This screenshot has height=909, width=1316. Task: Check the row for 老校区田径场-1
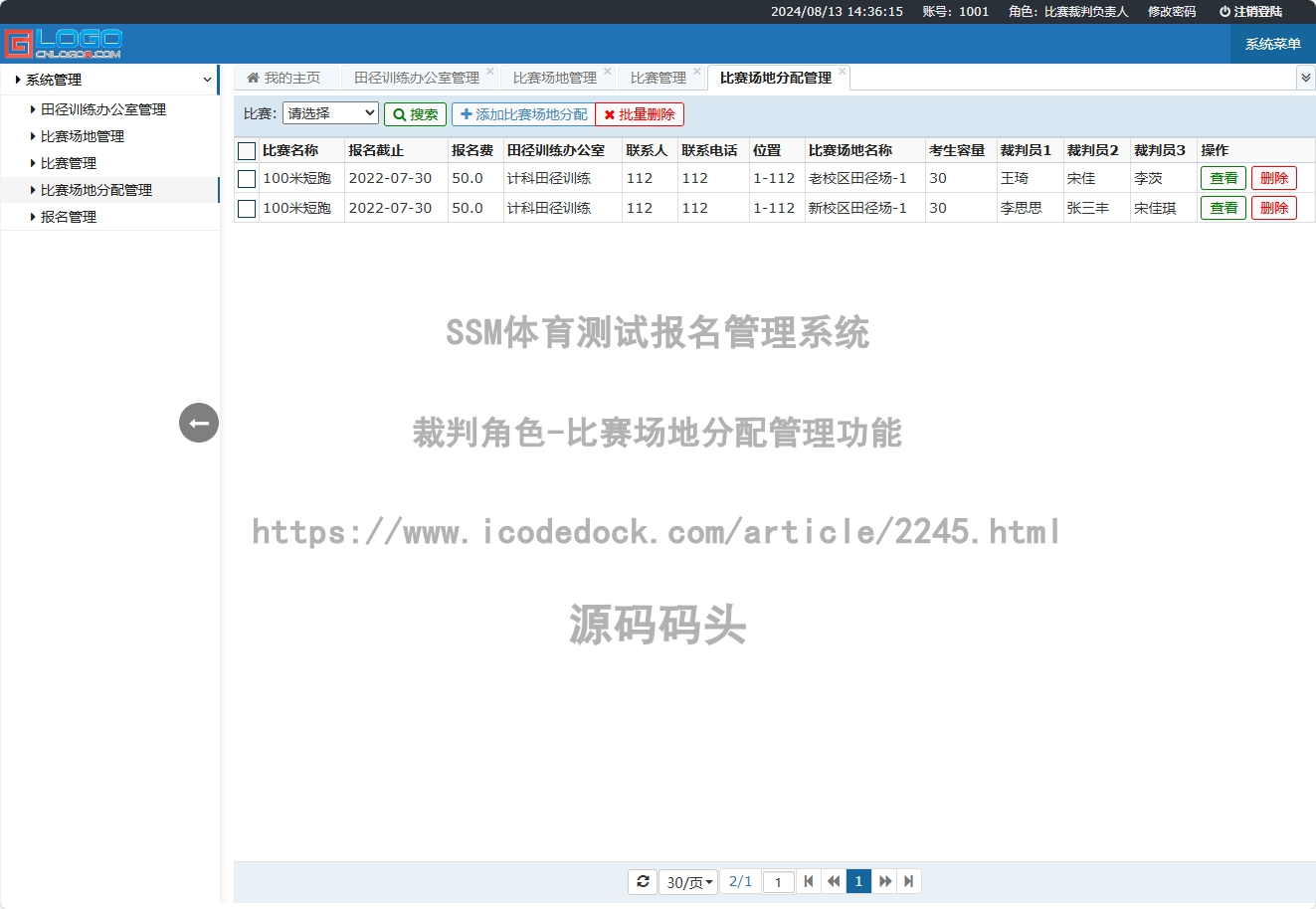click(247, 179)
